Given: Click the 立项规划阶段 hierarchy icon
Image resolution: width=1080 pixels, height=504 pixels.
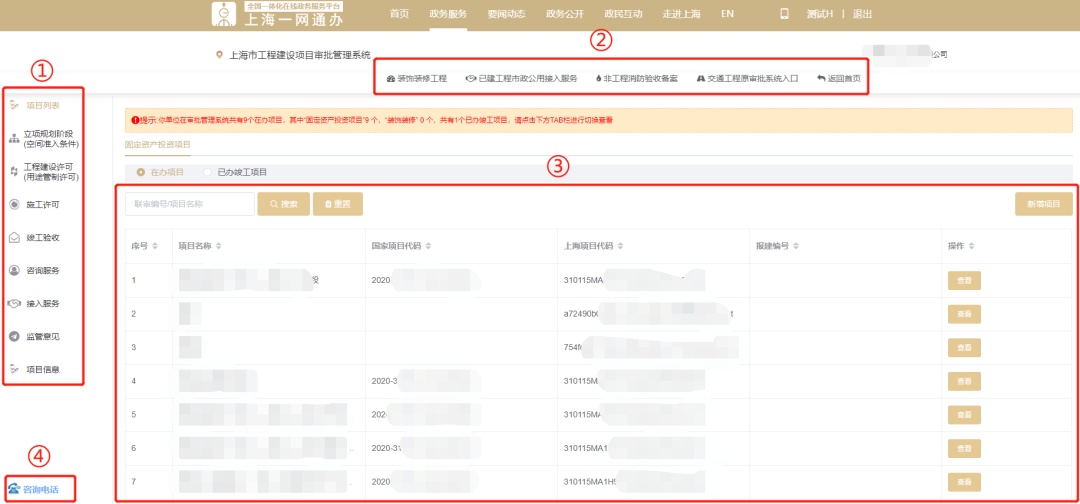Looking at the screenshot, I should coord(14,138).
